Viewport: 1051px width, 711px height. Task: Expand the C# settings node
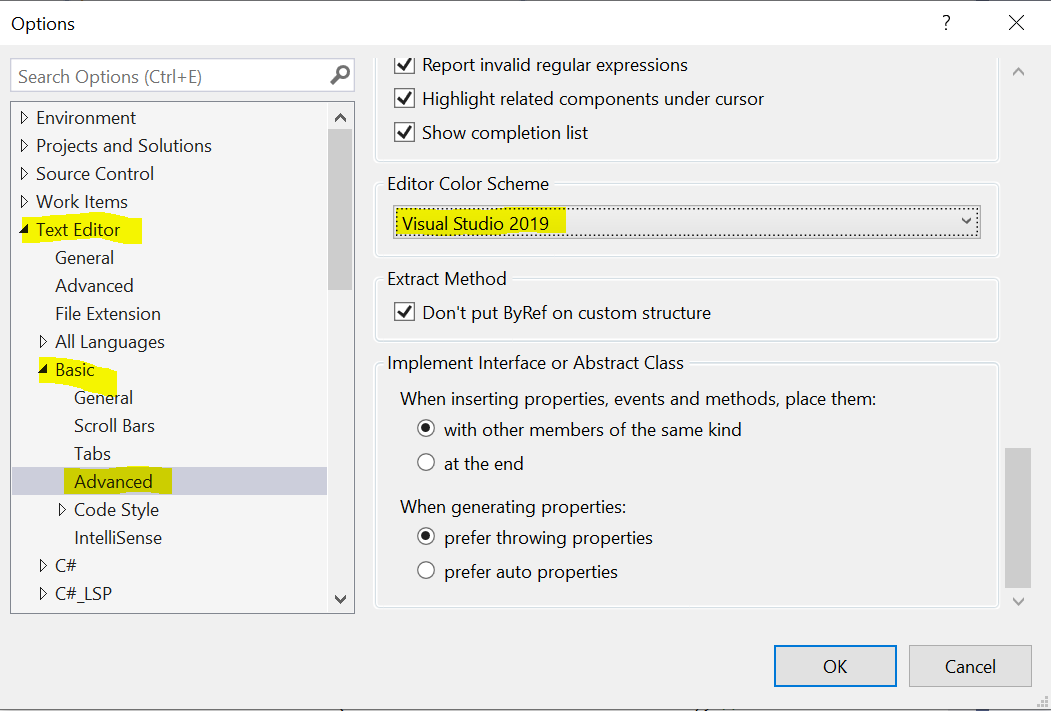click(42, 565)
